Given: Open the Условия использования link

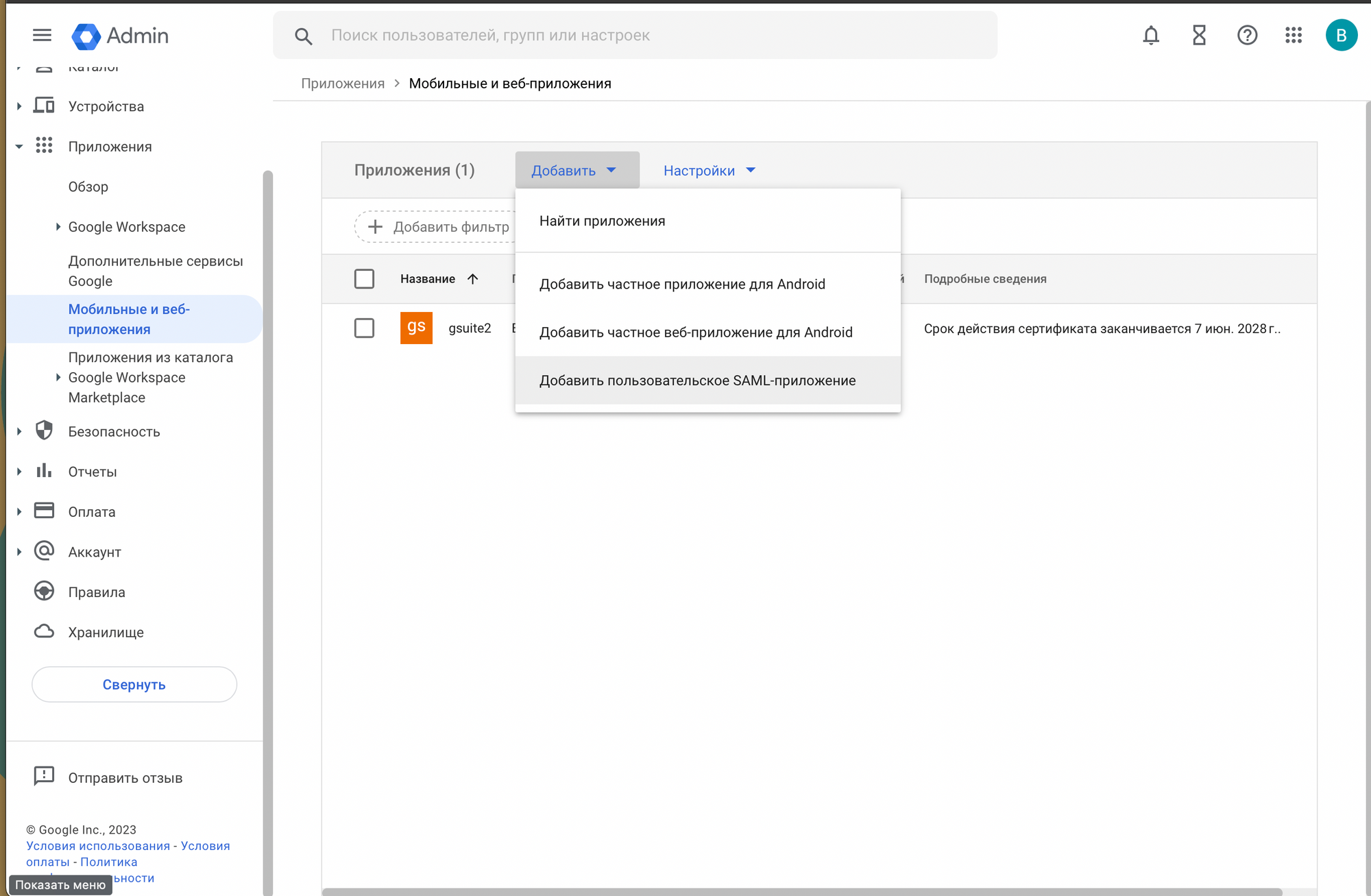Looking at the screenshot, I should point(98,846).
